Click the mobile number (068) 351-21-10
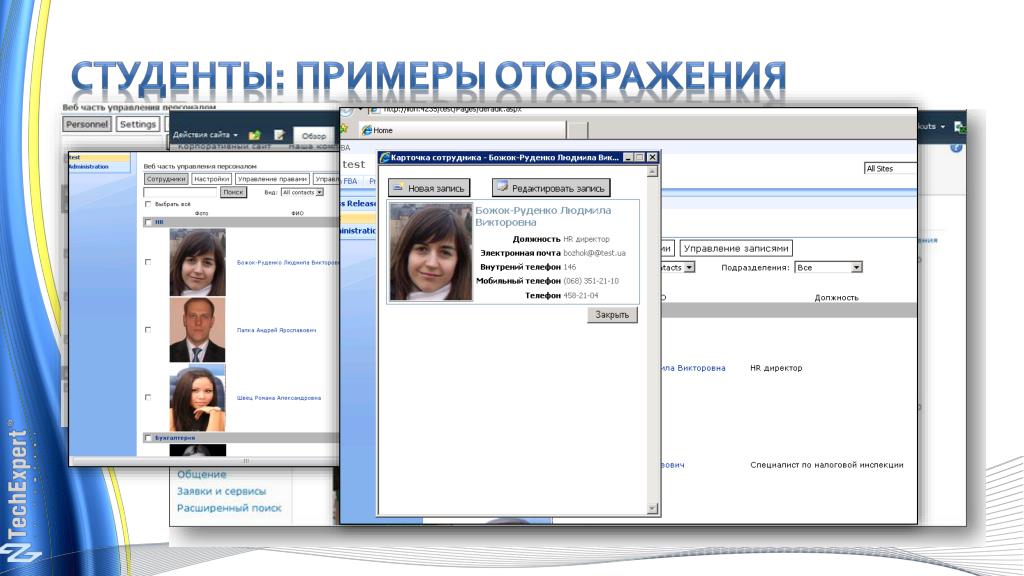 pos(591,281)
